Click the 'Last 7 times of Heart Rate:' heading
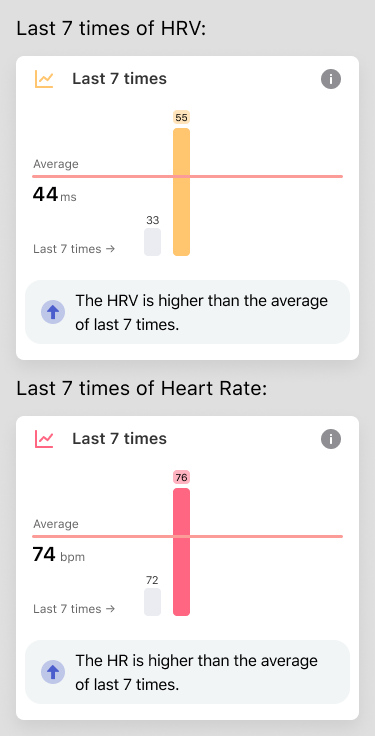Image resolution: width=375 pixels, height=736 pixels. [x=142, y=389]
